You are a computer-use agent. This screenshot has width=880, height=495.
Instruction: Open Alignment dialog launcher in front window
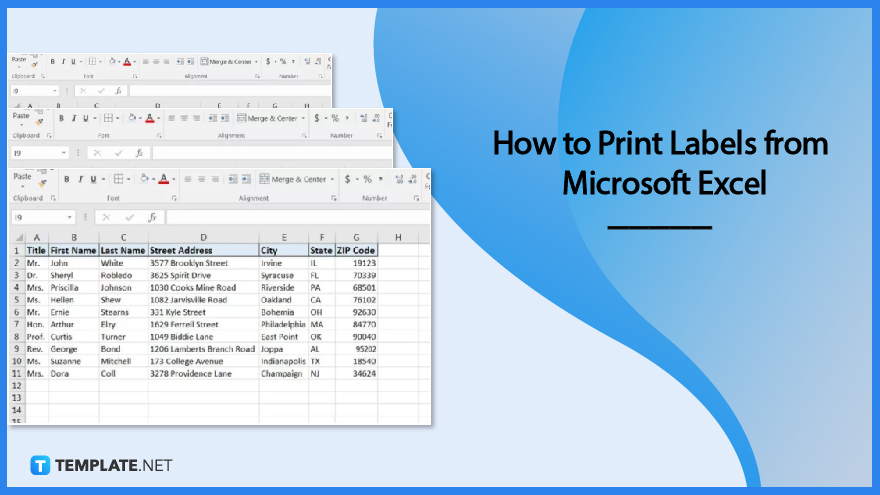[x=333, y=198]
